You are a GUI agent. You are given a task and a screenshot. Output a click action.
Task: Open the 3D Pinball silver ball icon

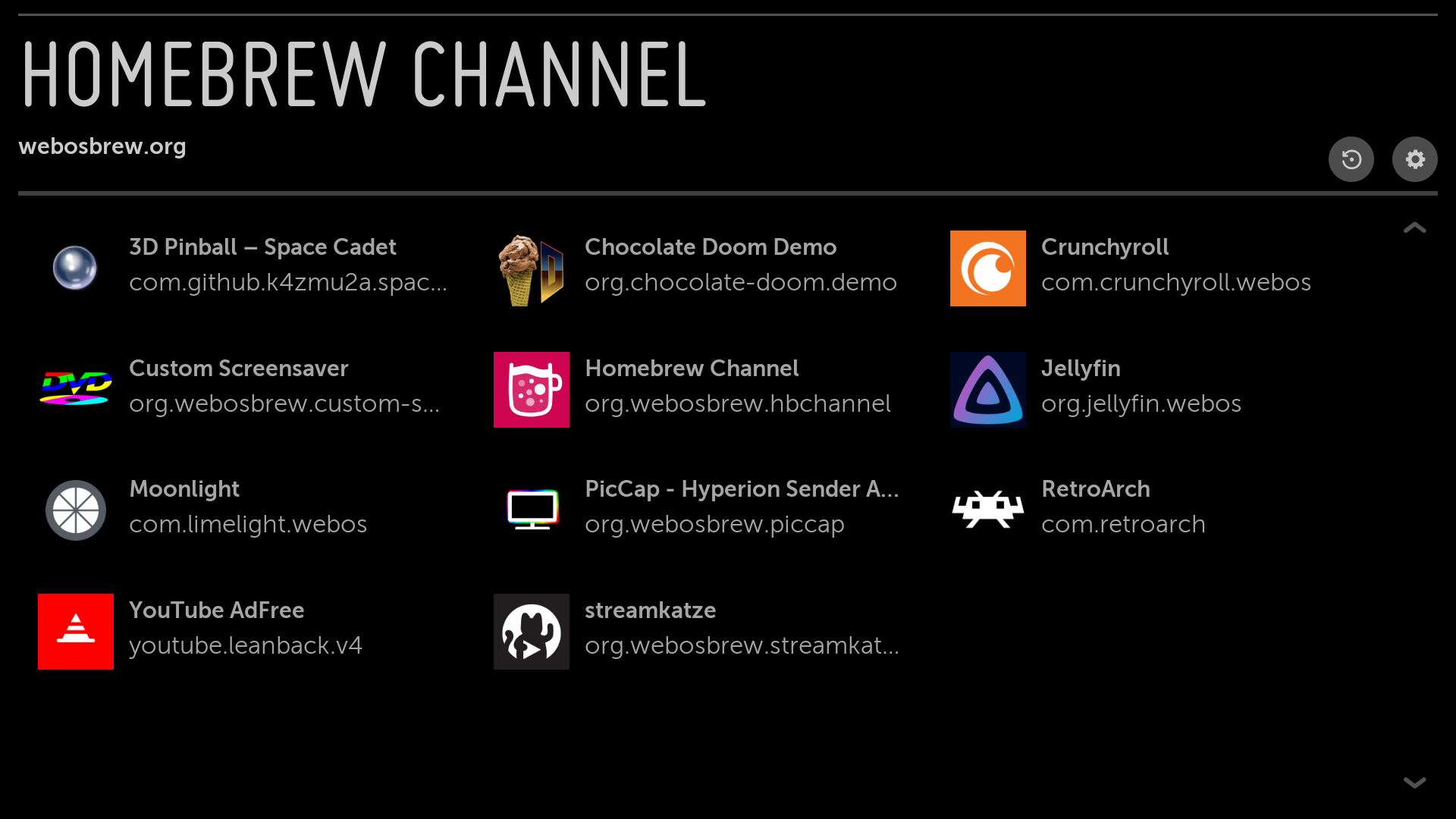[x=75, y=268]
